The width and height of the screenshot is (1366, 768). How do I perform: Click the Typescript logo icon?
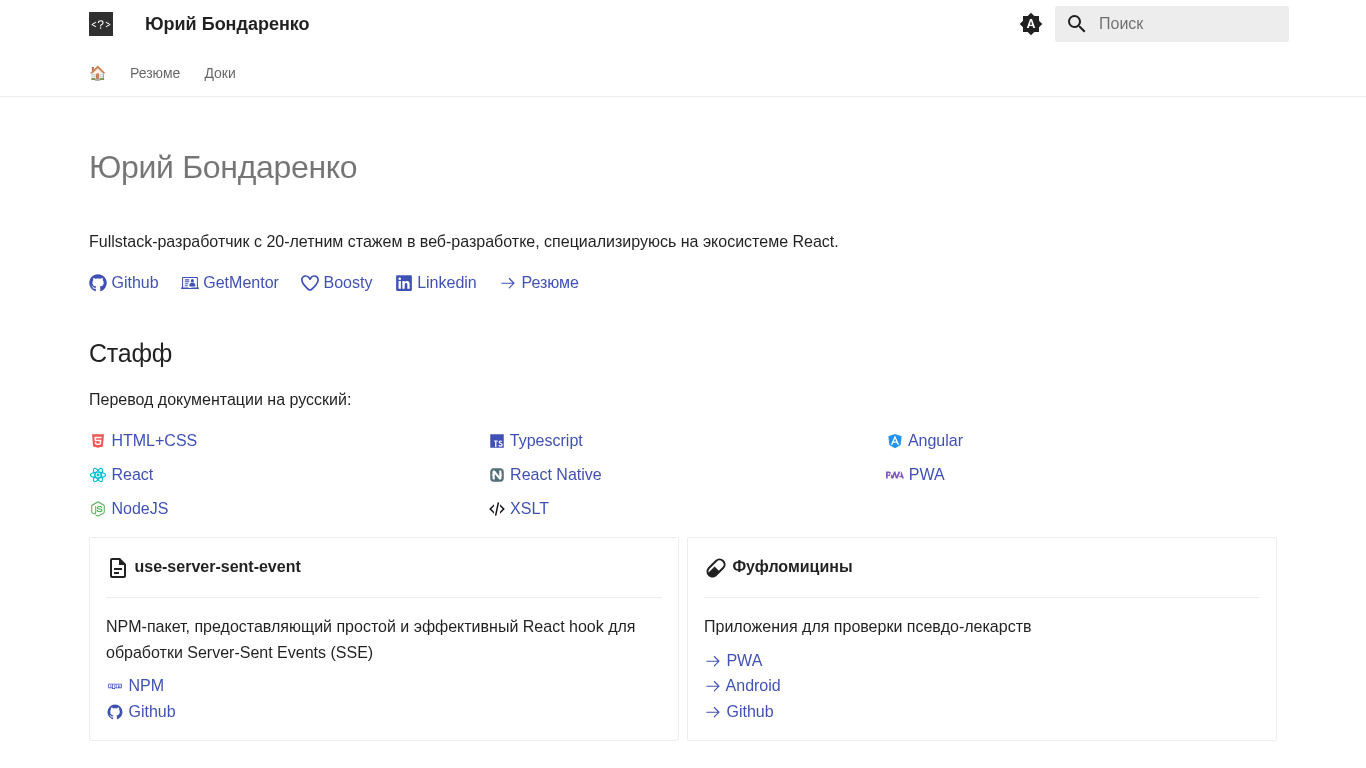tap(497, 441)
